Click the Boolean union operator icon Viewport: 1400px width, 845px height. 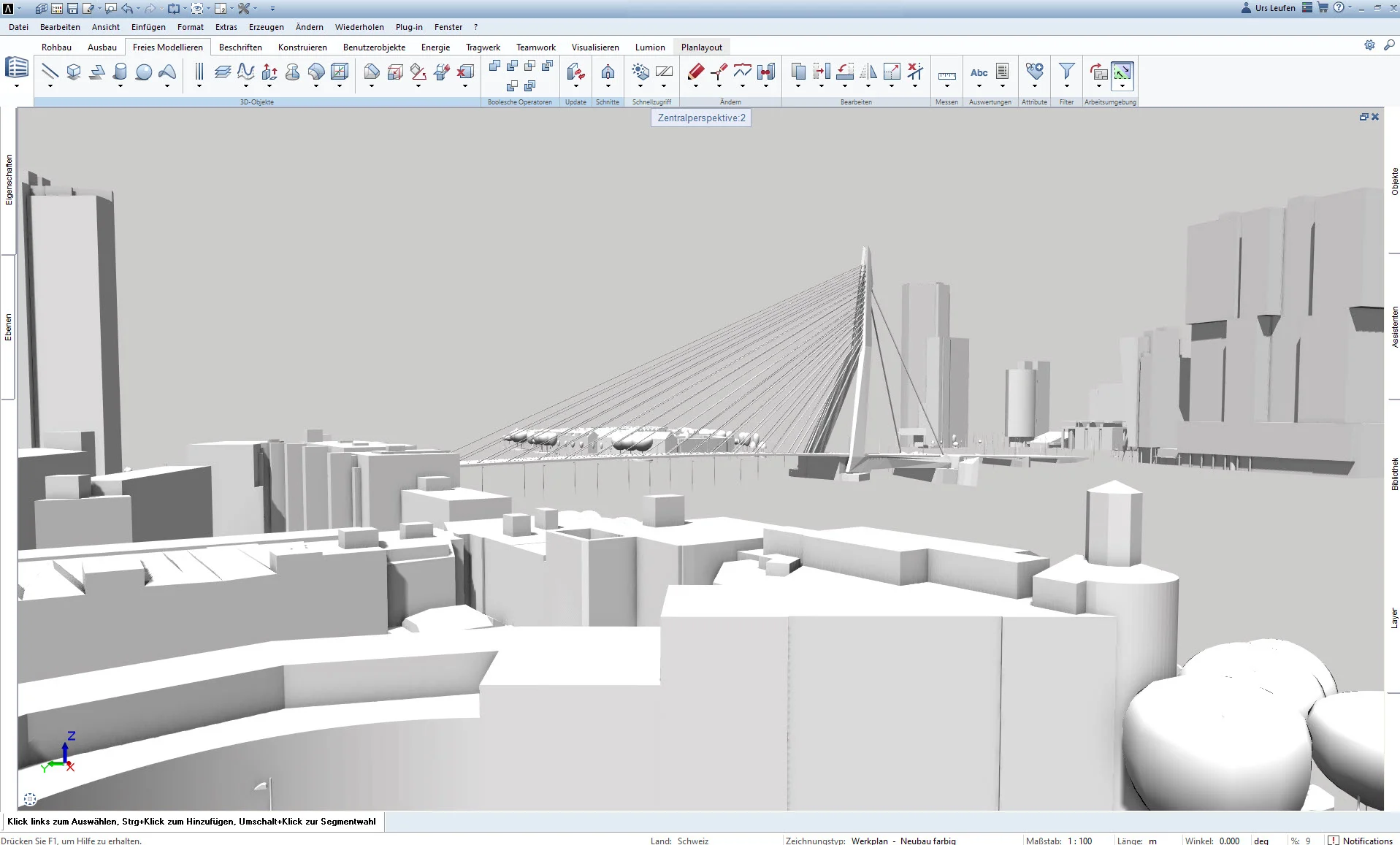tap(494, 66)
